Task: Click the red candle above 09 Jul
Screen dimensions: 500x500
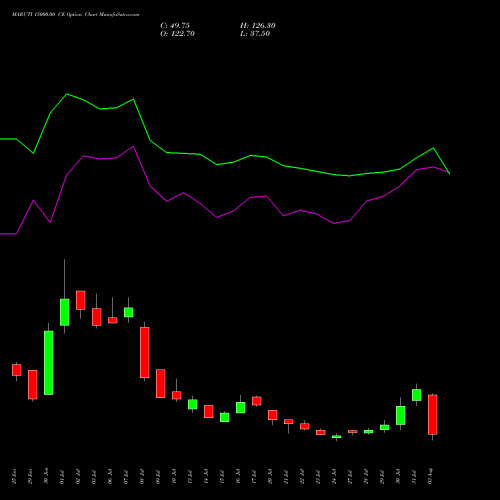Action: pyautogui.click(x=161, y=383)
